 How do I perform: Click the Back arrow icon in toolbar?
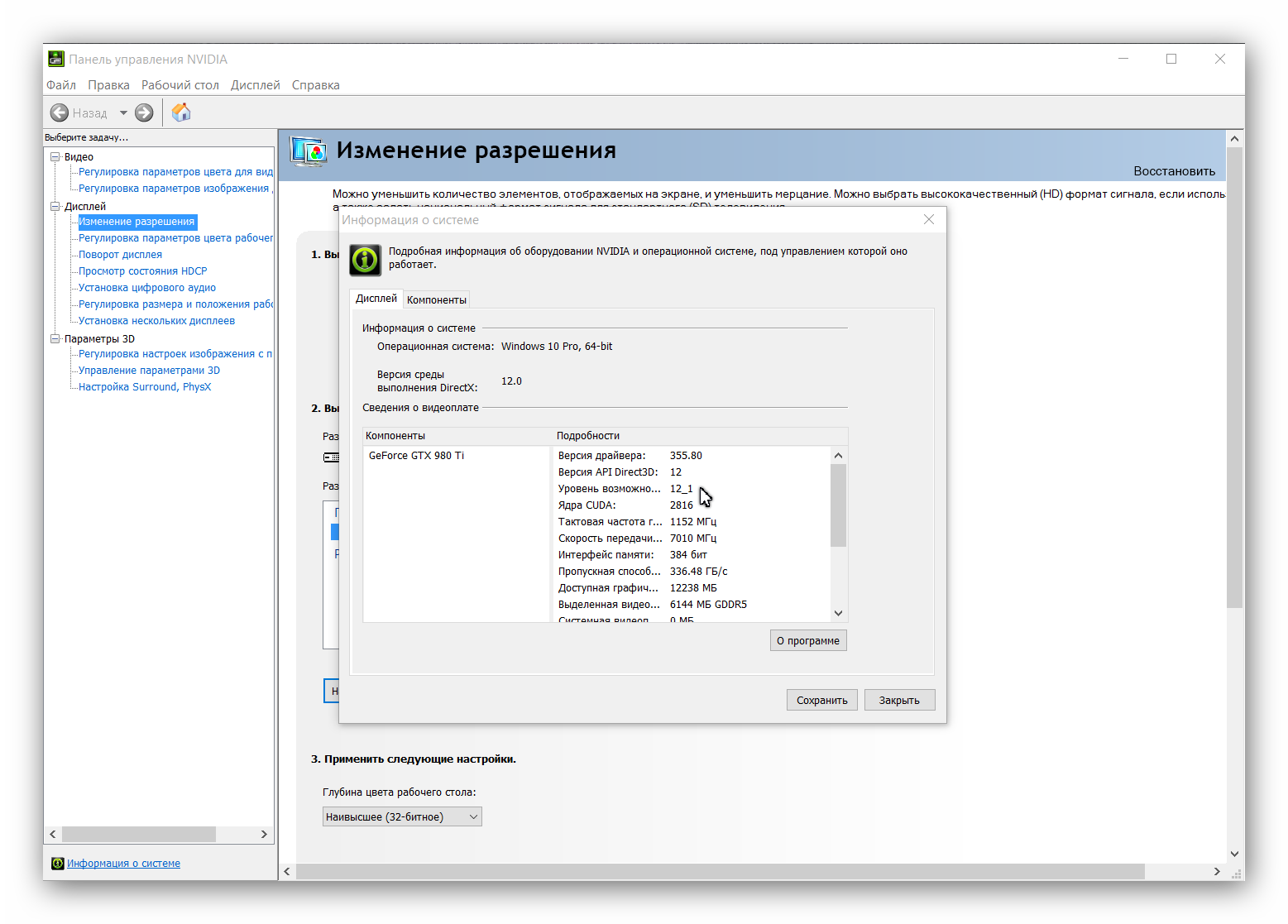pos(60,113)
